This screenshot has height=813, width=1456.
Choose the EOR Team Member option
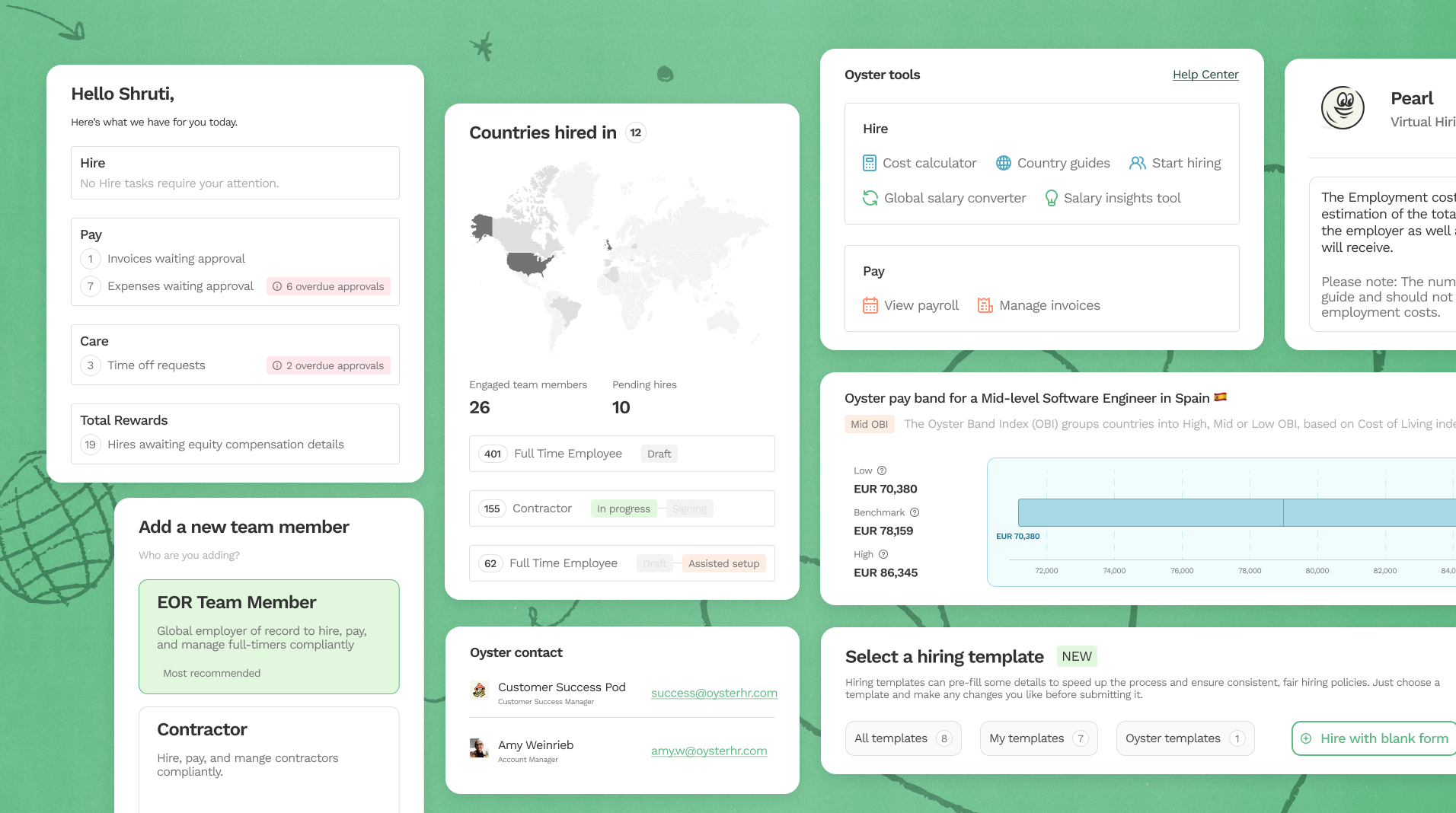click(269, 636)
